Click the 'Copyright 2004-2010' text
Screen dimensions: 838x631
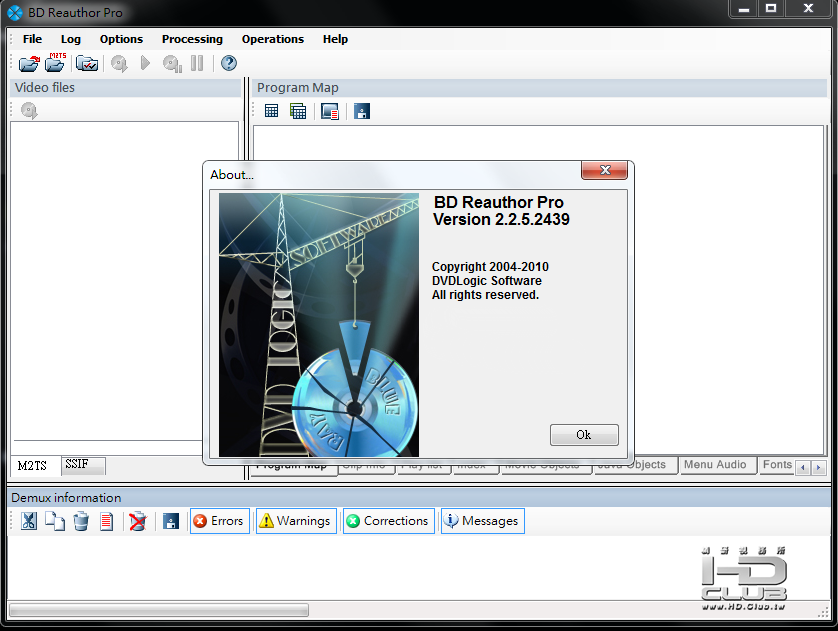(490, 267)
